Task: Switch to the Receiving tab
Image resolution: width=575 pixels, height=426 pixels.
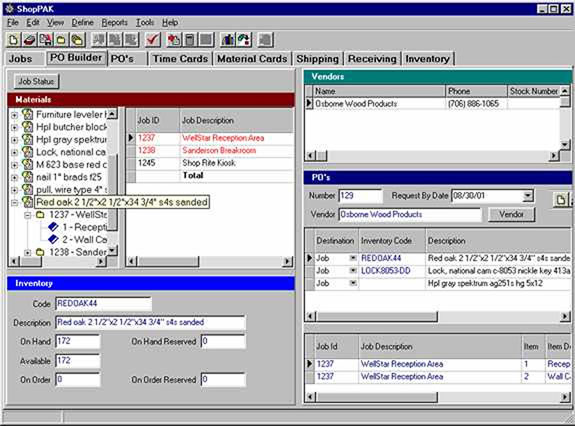Action: pos(372,59)
